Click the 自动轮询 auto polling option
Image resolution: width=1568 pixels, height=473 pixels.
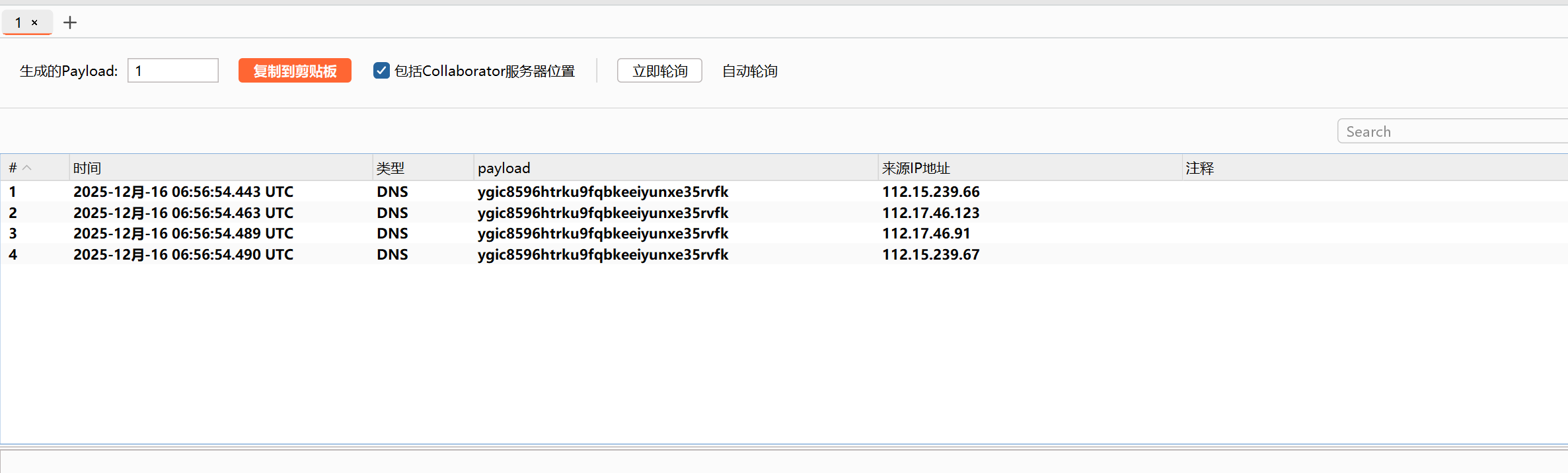point(749,71)
